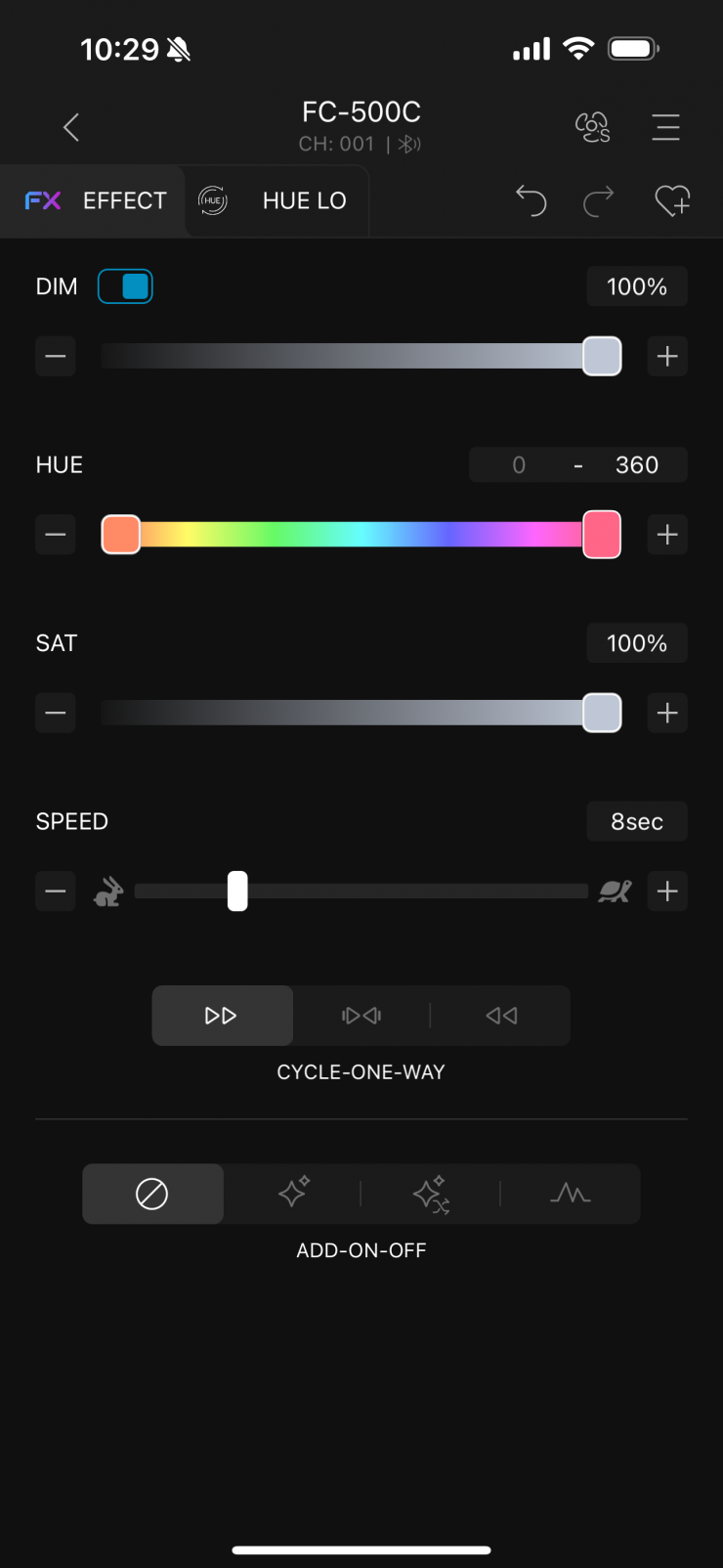Open the hamburger menu icon

(x=665, y=127)
